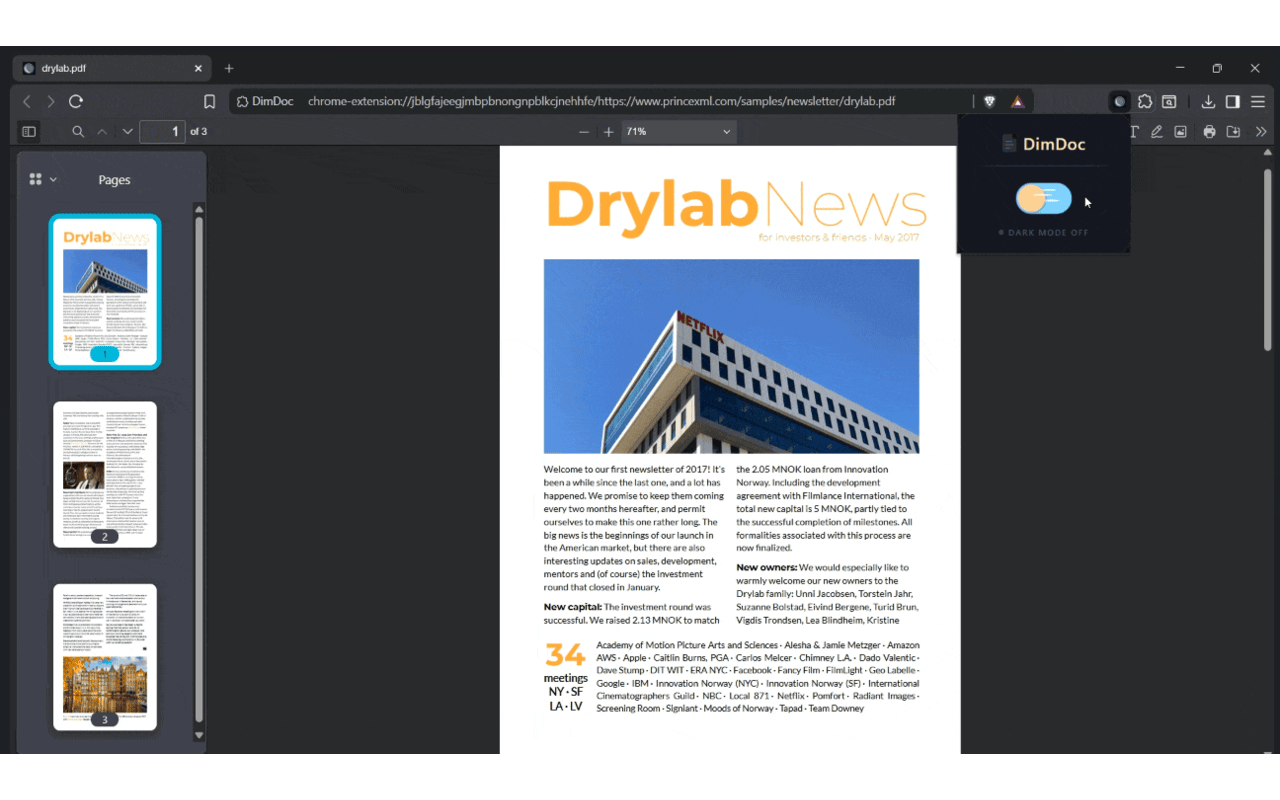Click the DimDoc extension chip in address bar

tap(265, 101)
